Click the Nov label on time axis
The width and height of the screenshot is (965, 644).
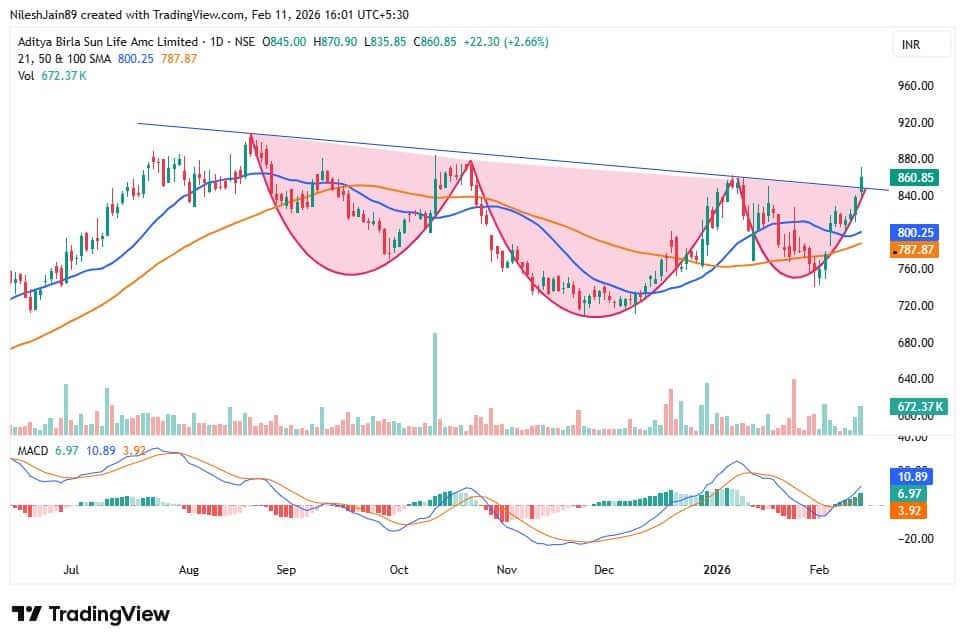[507, 570]
